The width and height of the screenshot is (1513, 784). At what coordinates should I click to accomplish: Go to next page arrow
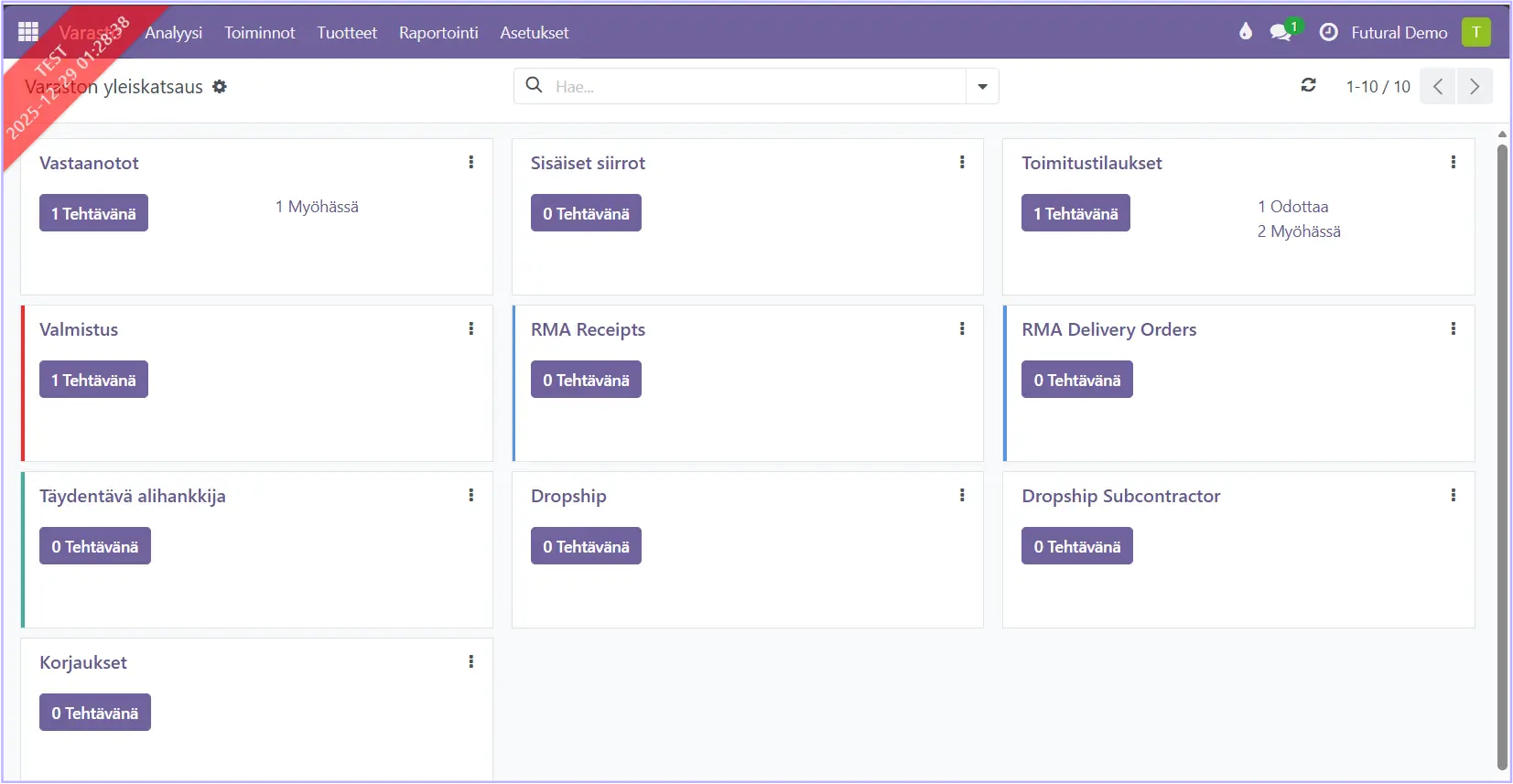pos(1475,86)
